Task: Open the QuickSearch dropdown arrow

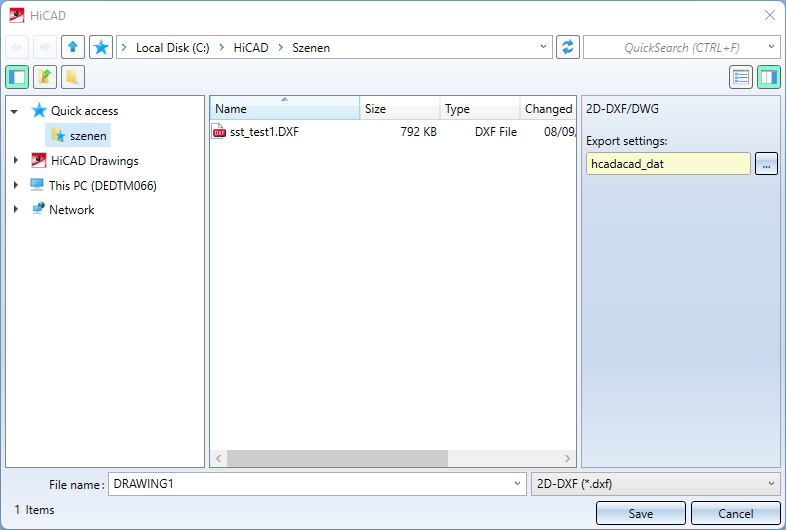Action: pos(771,47)
